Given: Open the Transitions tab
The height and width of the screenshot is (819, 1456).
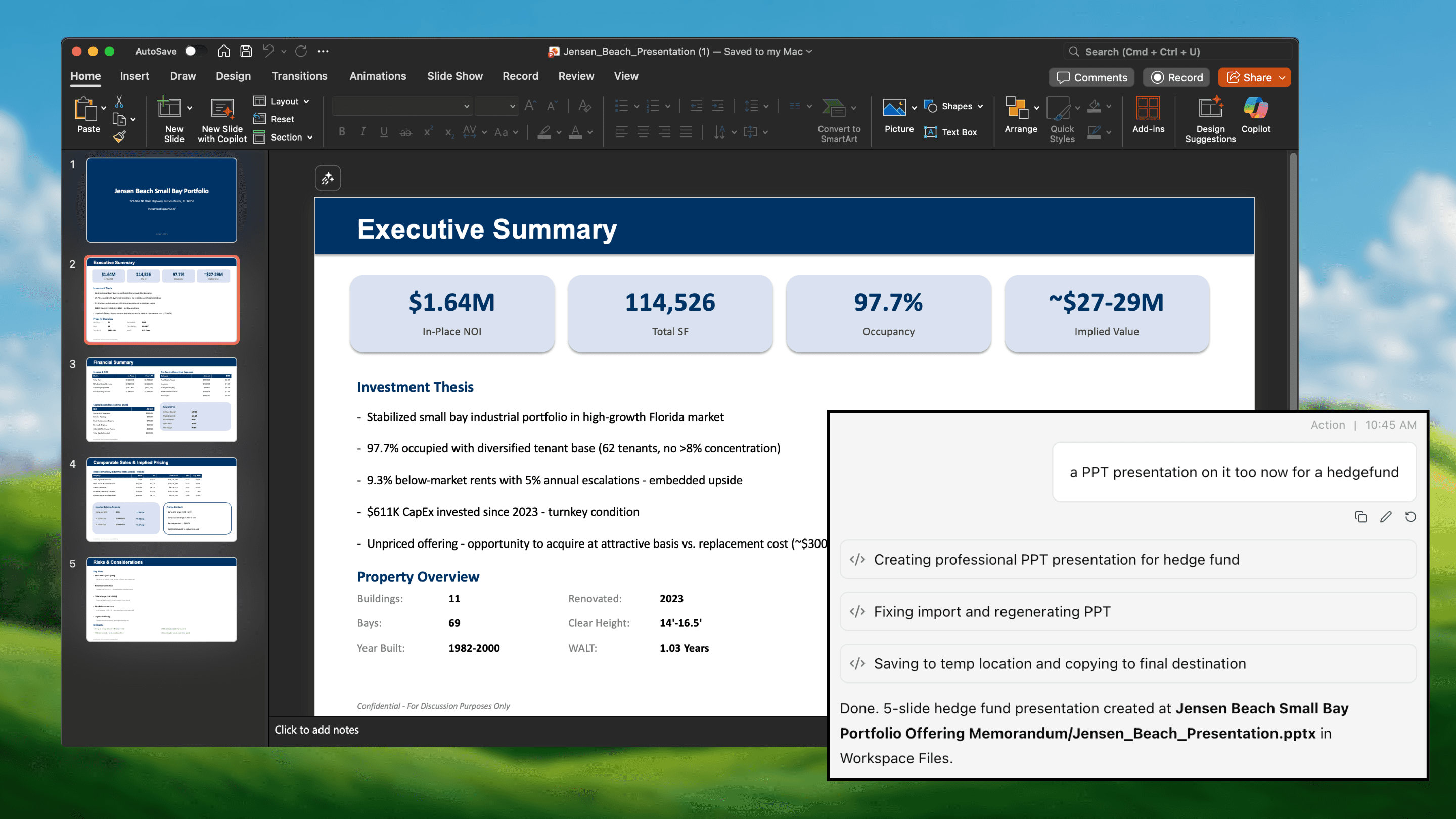Looking at the screenshot, I should point(300,76).
